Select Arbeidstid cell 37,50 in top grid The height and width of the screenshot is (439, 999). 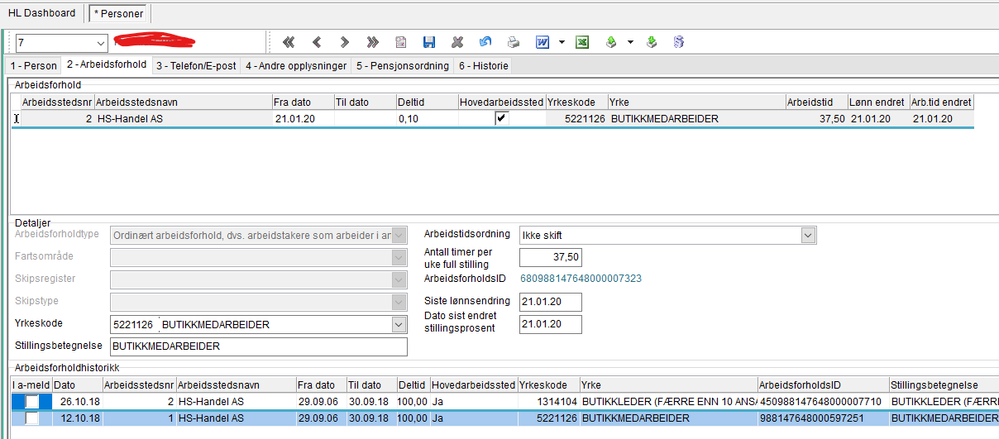click(x=816, y=119)
